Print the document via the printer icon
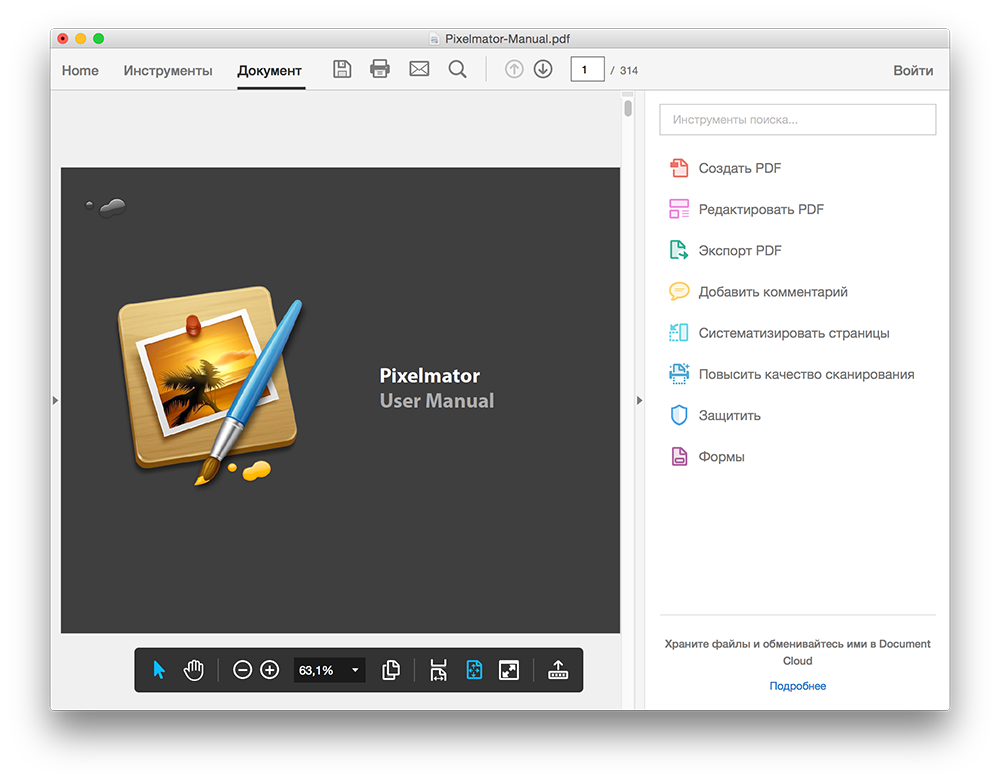Viewport: 1000px width, 782px height. [380, 69]
